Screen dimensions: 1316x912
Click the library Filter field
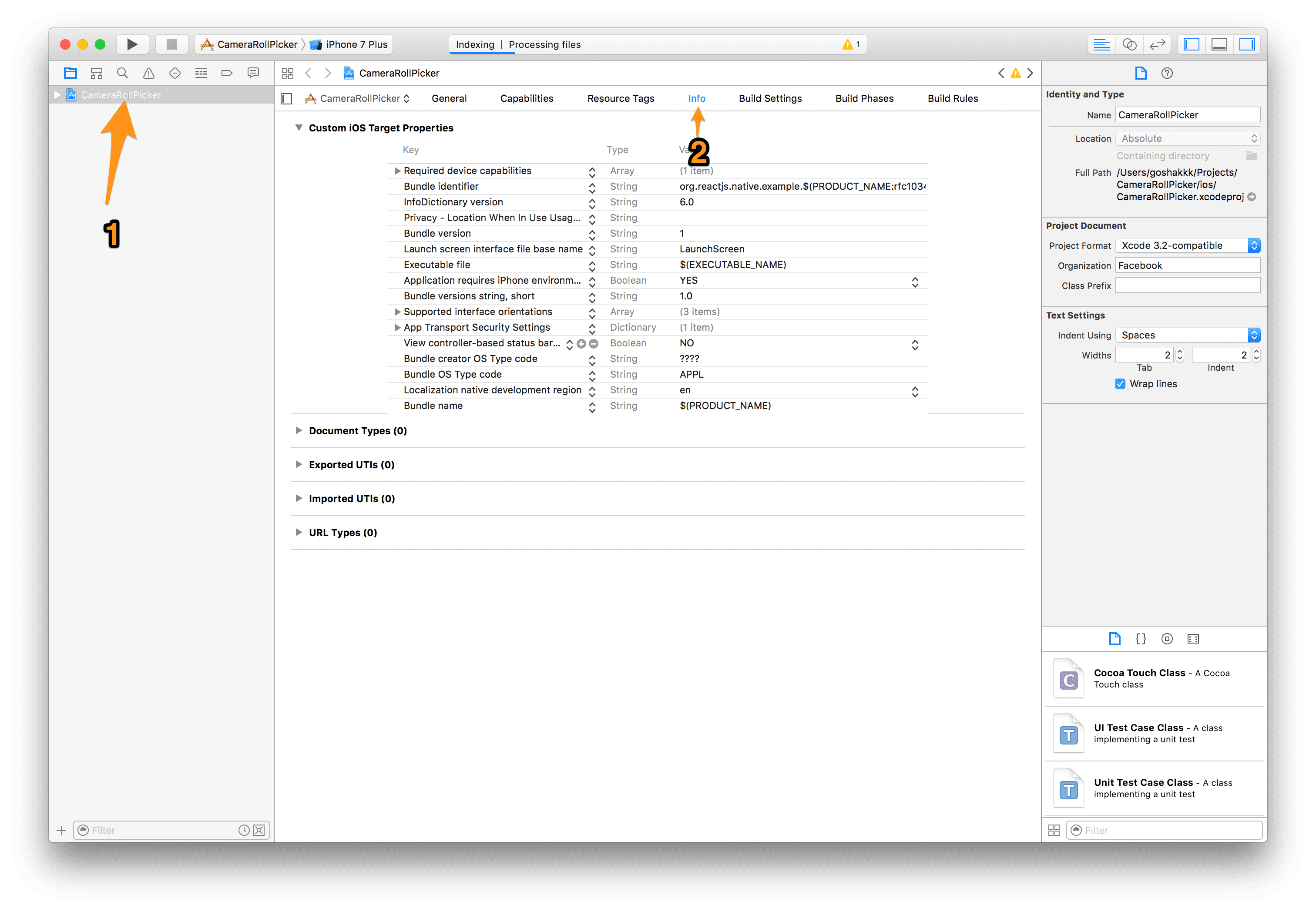click(1164, 830)
